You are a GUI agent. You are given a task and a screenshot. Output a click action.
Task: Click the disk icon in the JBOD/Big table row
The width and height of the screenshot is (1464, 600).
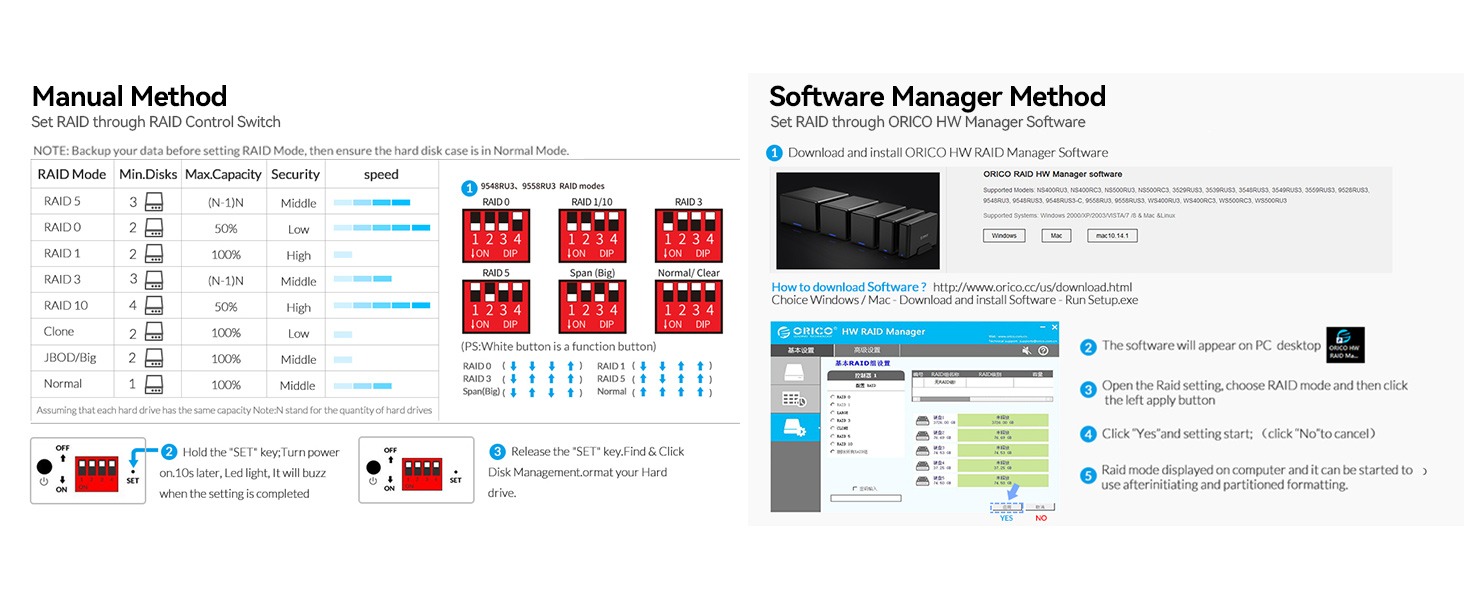153,358
